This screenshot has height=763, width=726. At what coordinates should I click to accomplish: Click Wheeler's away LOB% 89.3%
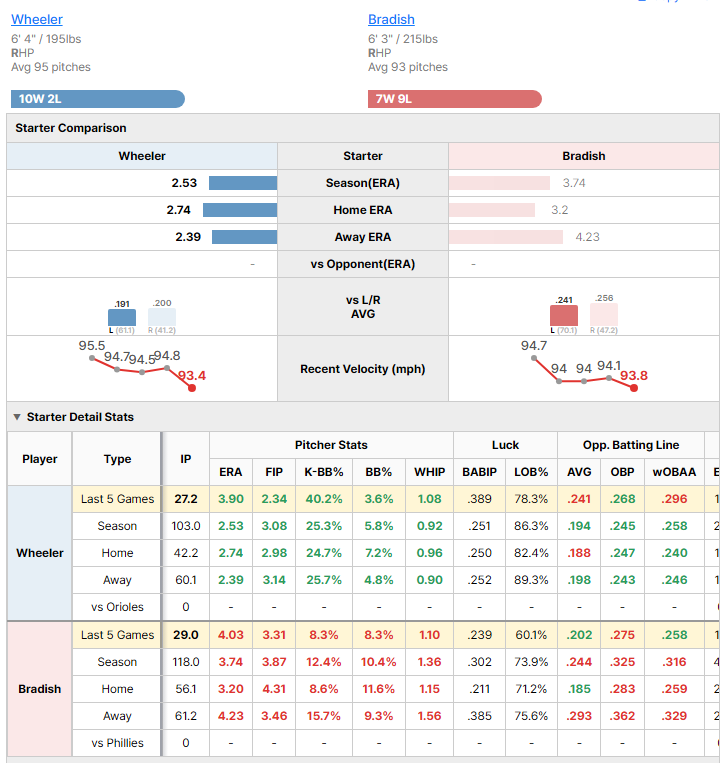pos(531,580)
